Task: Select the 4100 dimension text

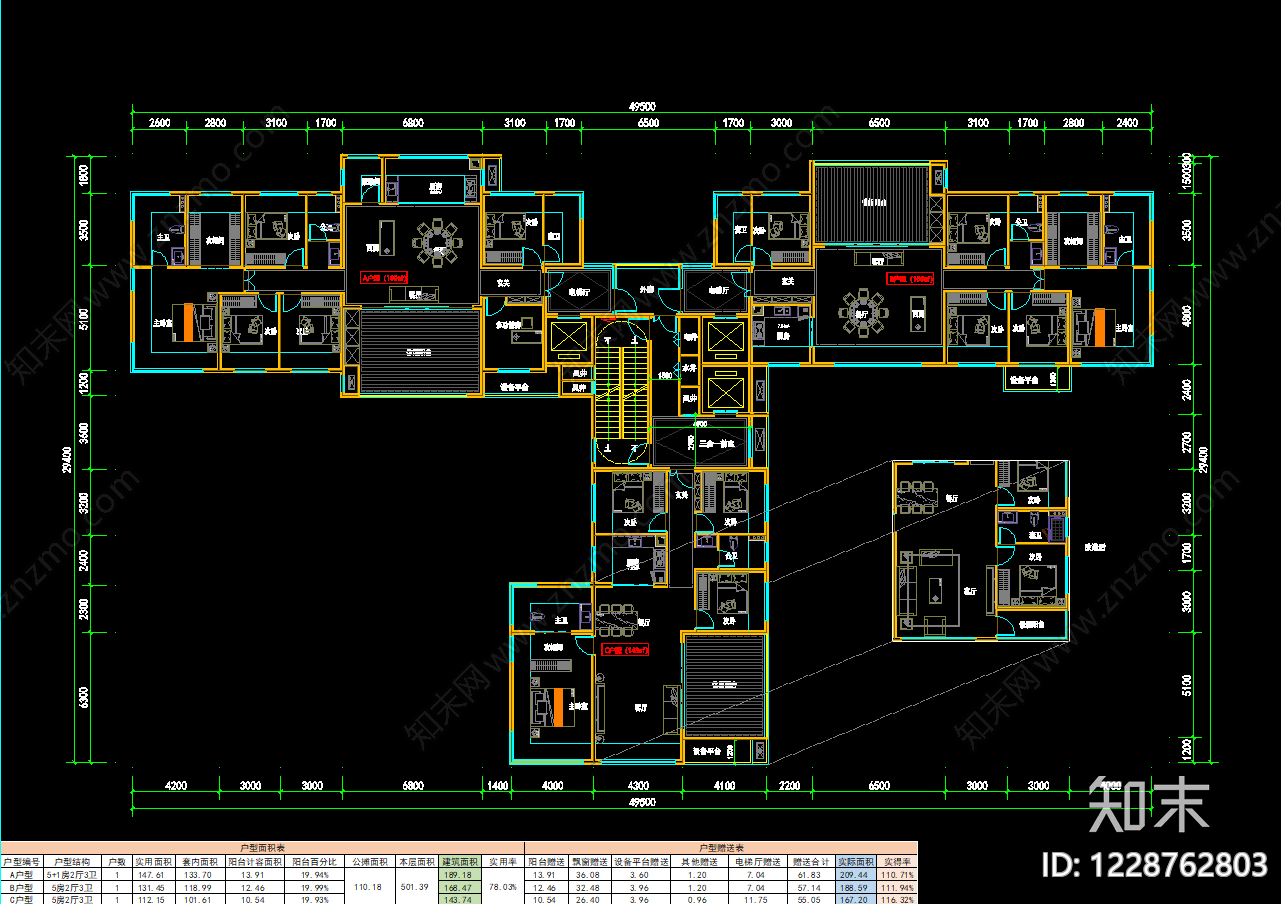Action: 725,786
